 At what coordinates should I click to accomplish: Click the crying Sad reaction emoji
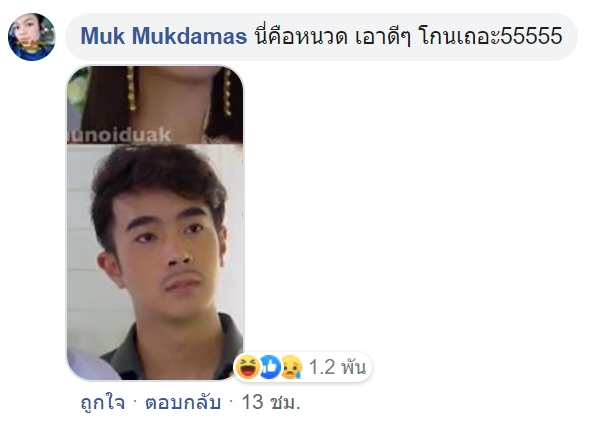(291, 367)
